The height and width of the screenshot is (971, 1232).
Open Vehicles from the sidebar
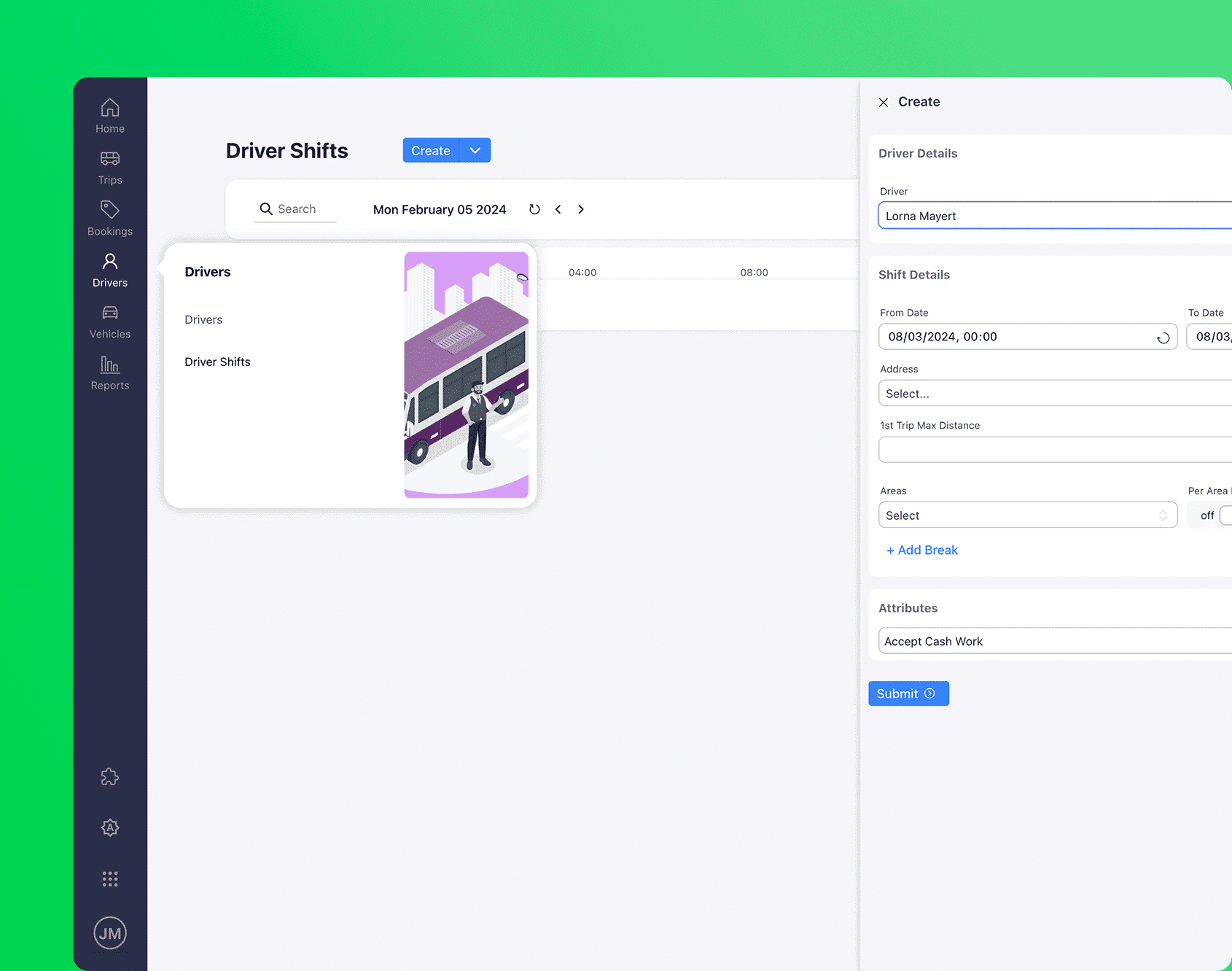110,321
